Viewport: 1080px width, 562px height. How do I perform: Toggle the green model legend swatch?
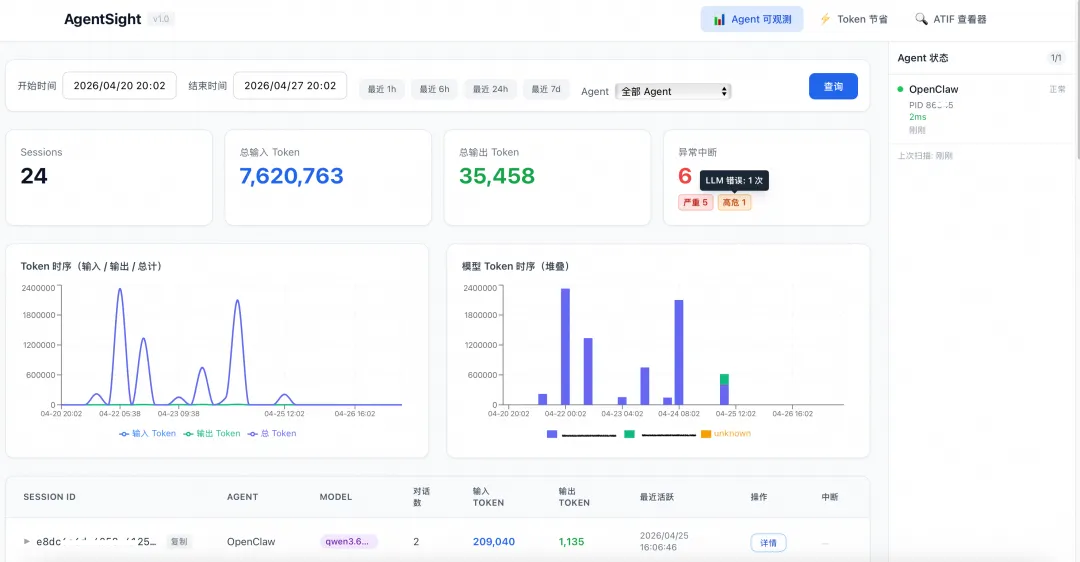point(629,434)
